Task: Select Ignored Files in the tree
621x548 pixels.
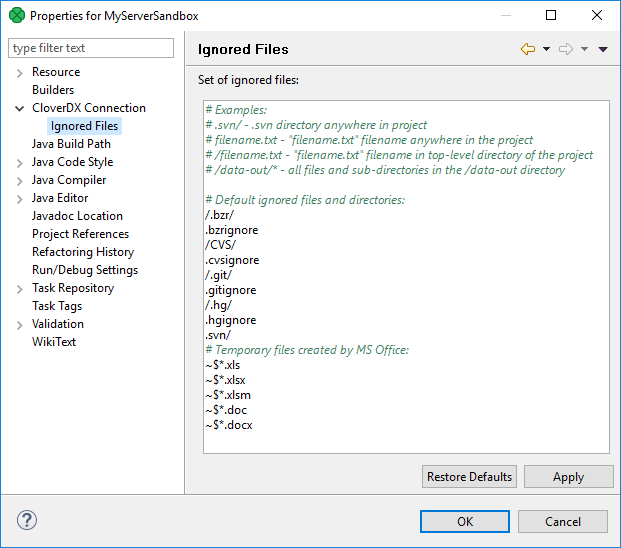Action: [85, 126]
